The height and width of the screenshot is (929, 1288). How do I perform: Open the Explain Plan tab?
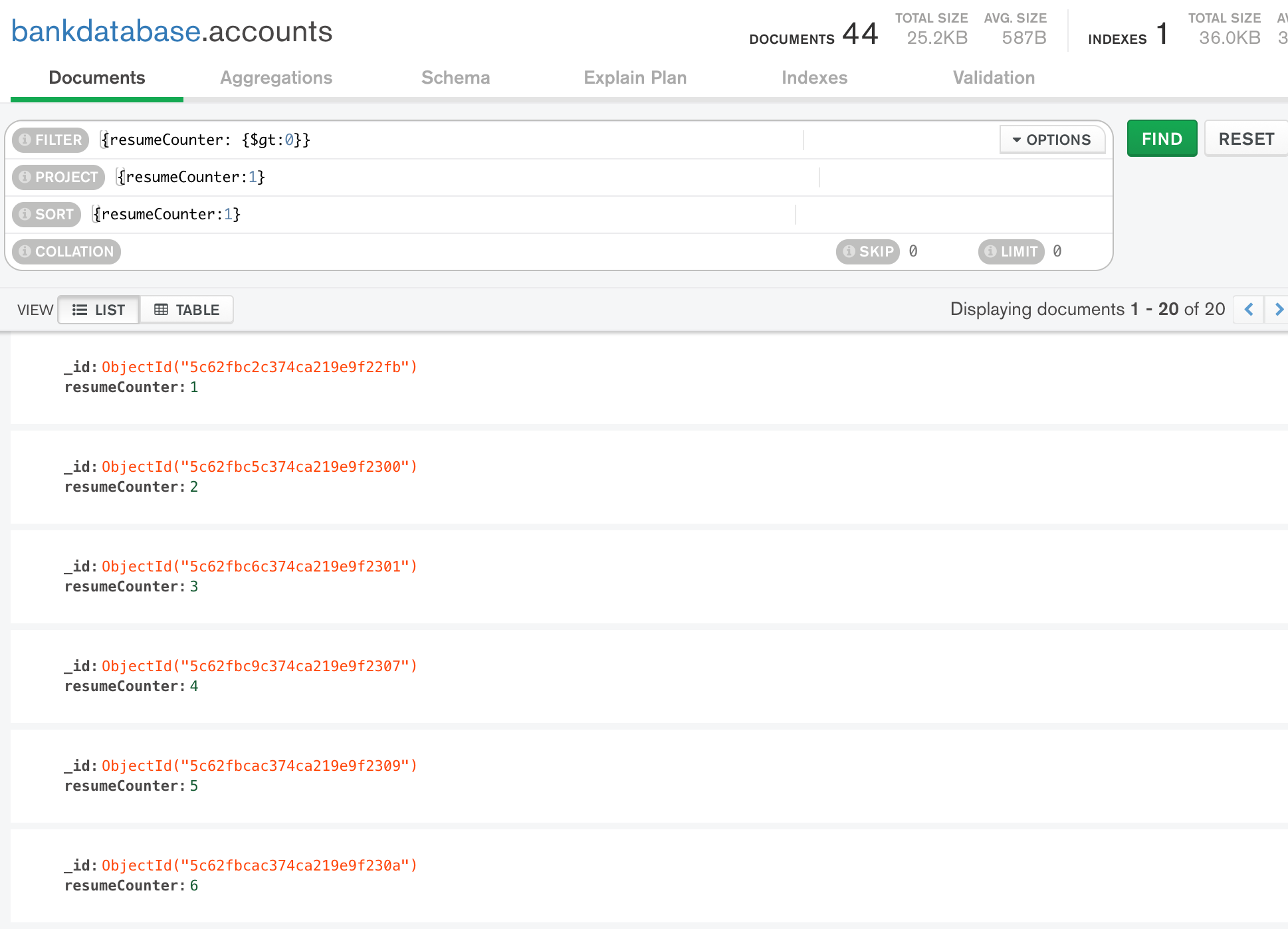coord(635,78)
